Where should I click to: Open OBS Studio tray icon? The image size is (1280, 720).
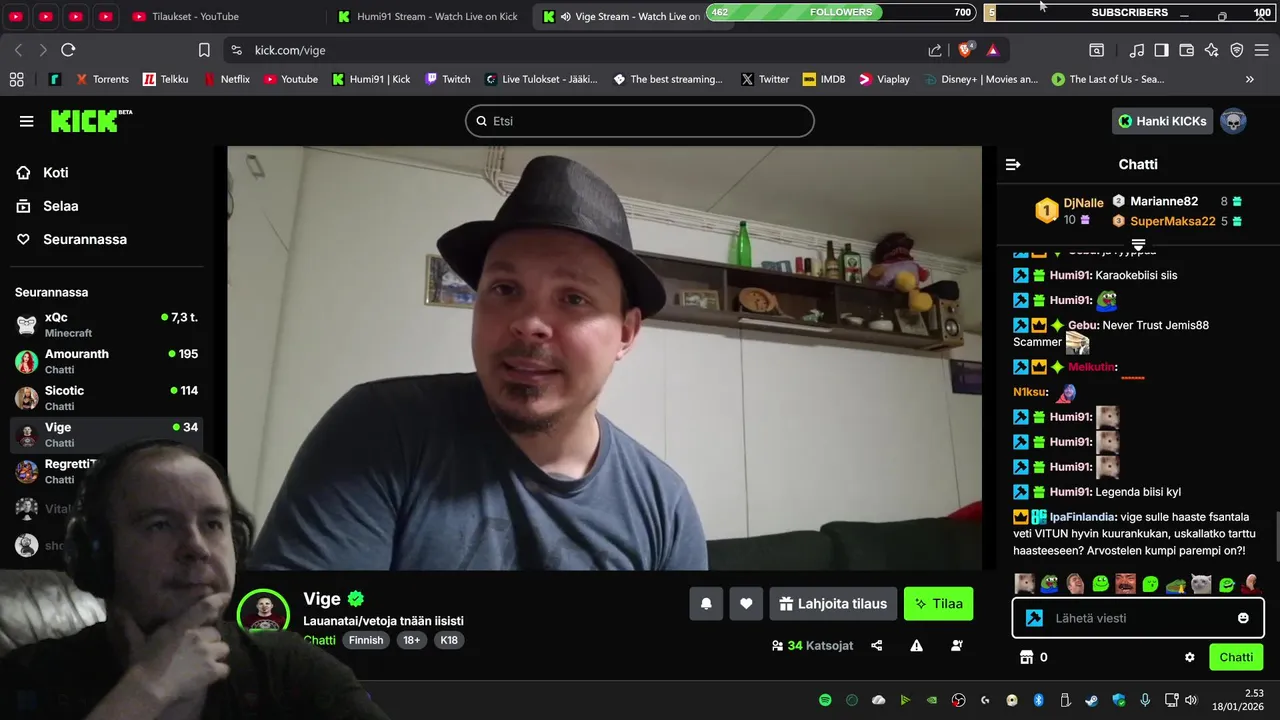[958, 700]
